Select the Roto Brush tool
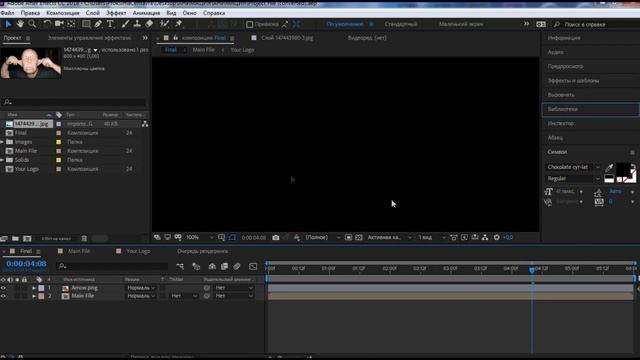This screenshot has height=360, width=640. tap(164, 24)
